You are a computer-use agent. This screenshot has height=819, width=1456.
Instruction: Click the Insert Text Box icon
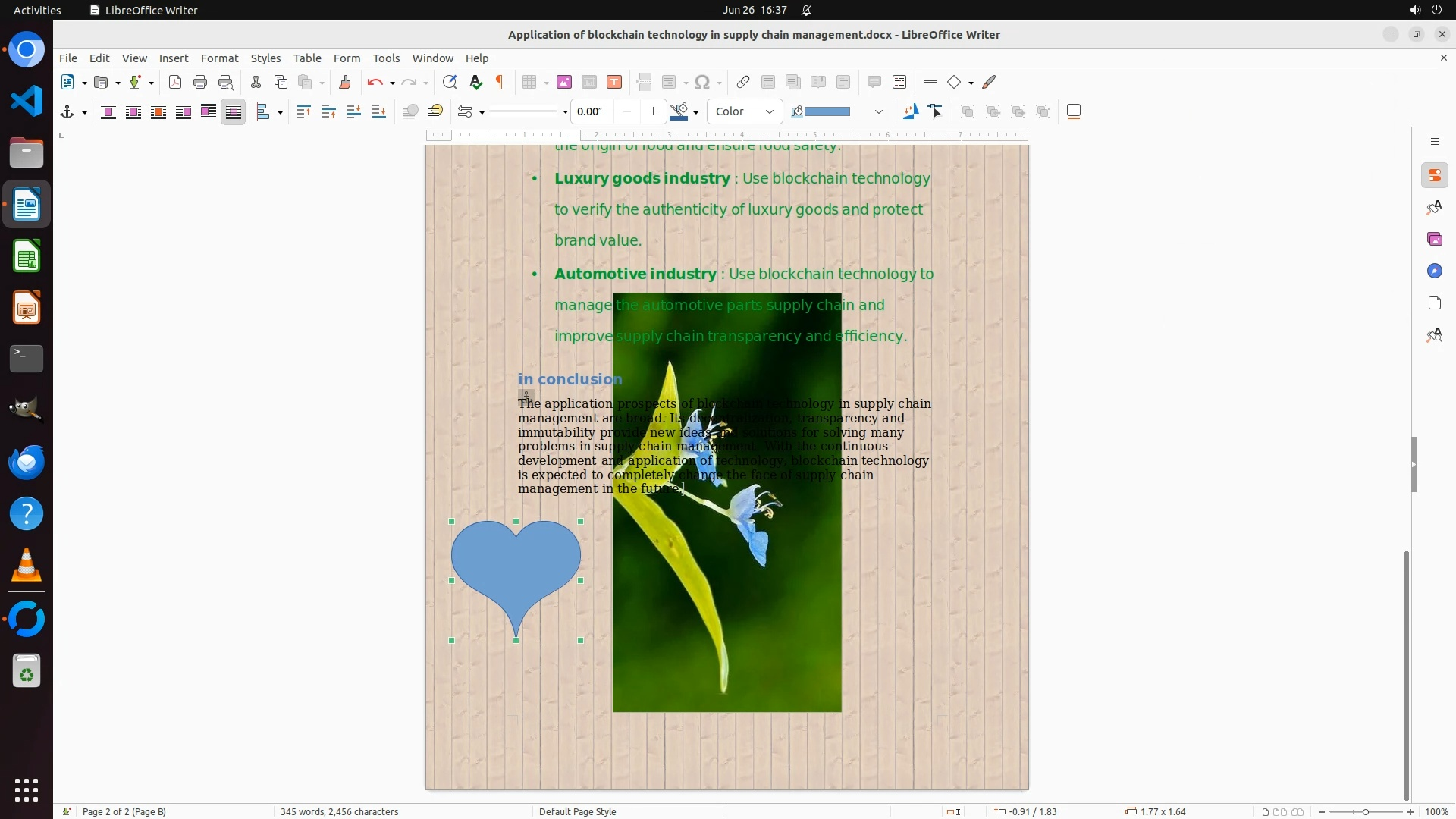pos(614,82)
